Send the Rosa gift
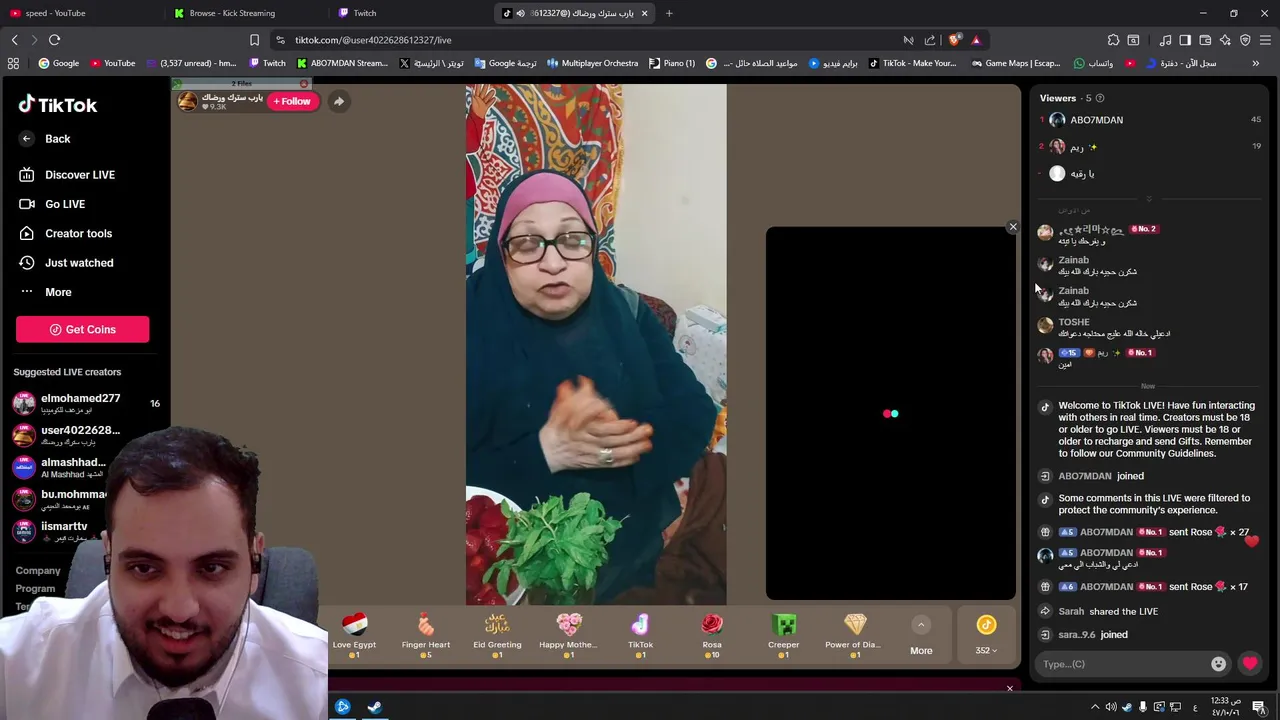 712,634
